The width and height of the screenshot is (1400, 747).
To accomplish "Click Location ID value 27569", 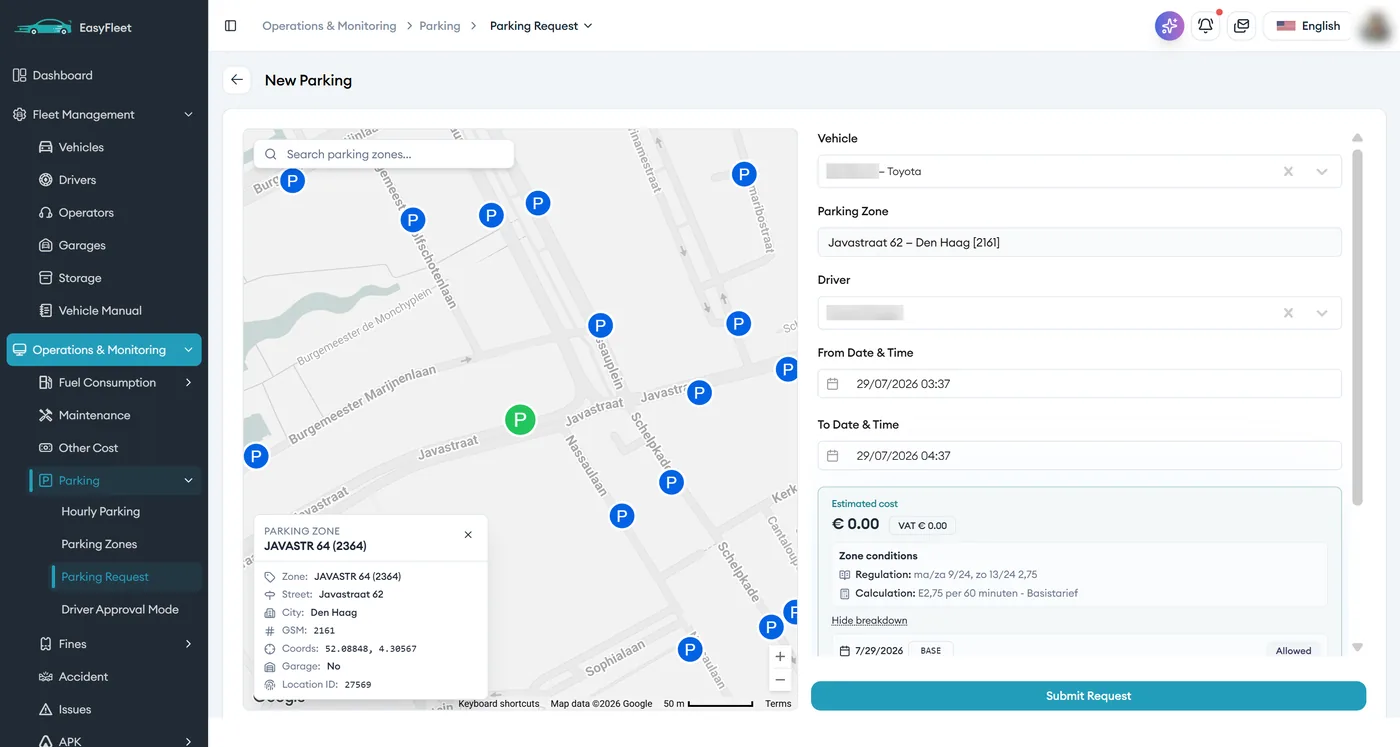I will tap(358, 685).
